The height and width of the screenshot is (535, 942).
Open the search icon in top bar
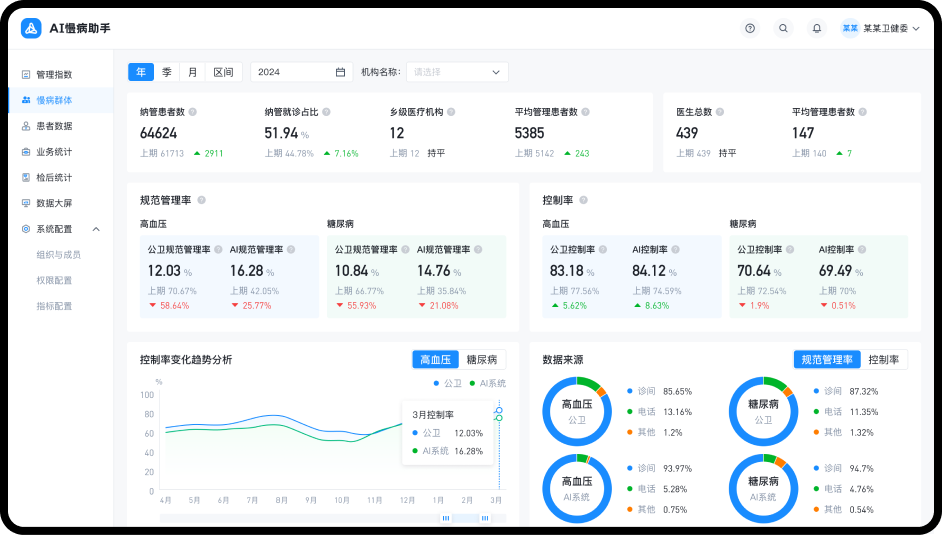pos(783,29)
